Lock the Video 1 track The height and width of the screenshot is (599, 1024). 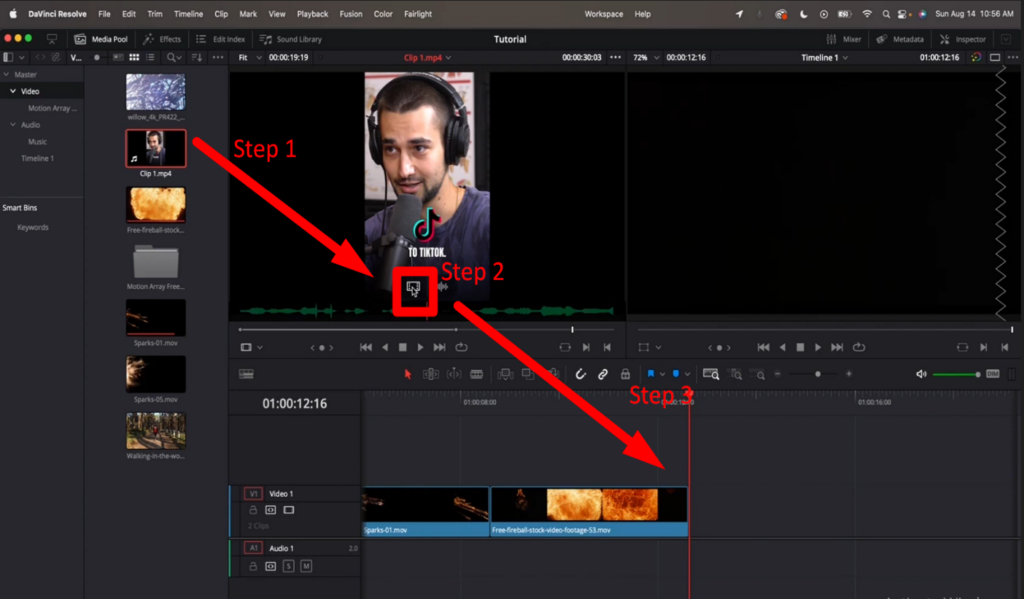[253, 510]
